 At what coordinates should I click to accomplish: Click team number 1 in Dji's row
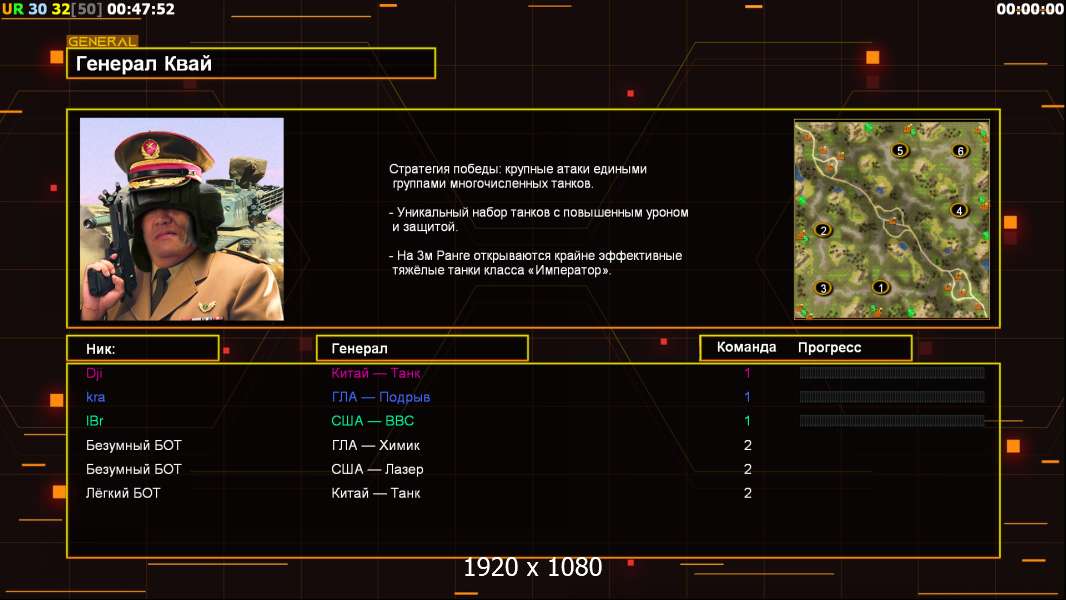(x=747, y=373)
